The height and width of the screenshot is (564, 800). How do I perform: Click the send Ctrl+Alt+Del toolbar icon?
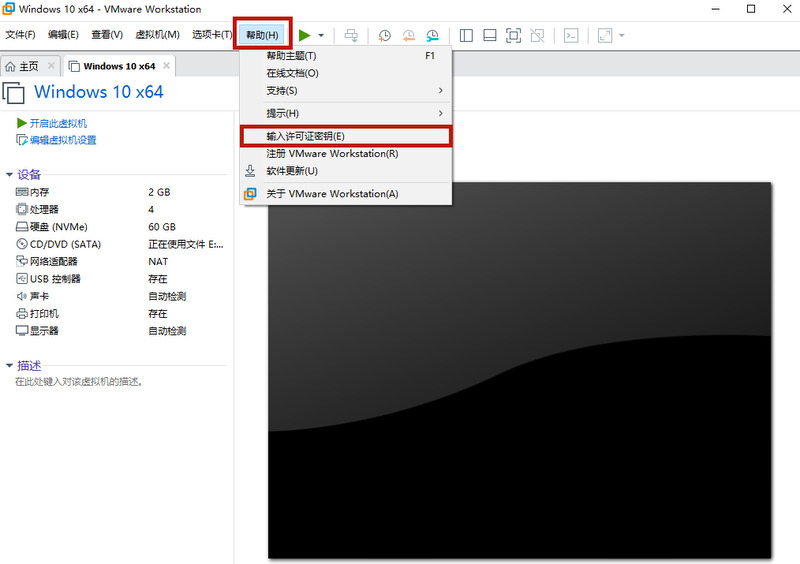(x=351, y=35)
